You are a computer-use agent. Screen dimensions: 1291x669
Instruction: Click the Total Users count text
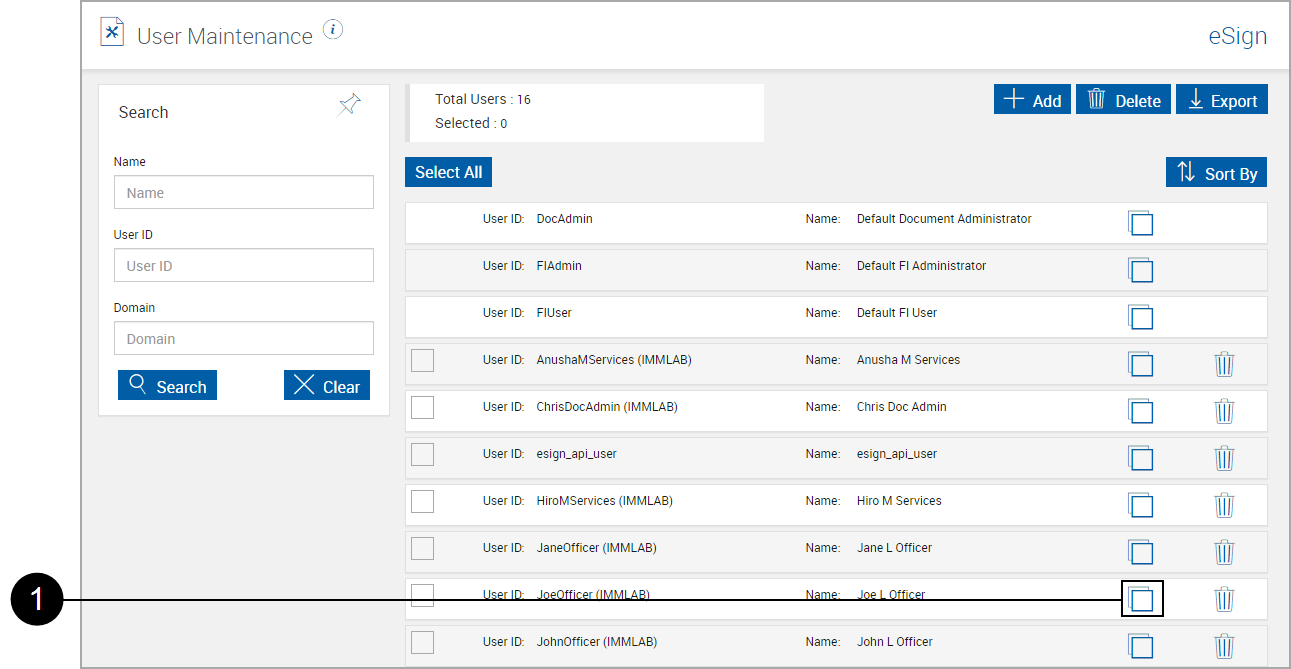pos(483,99)
